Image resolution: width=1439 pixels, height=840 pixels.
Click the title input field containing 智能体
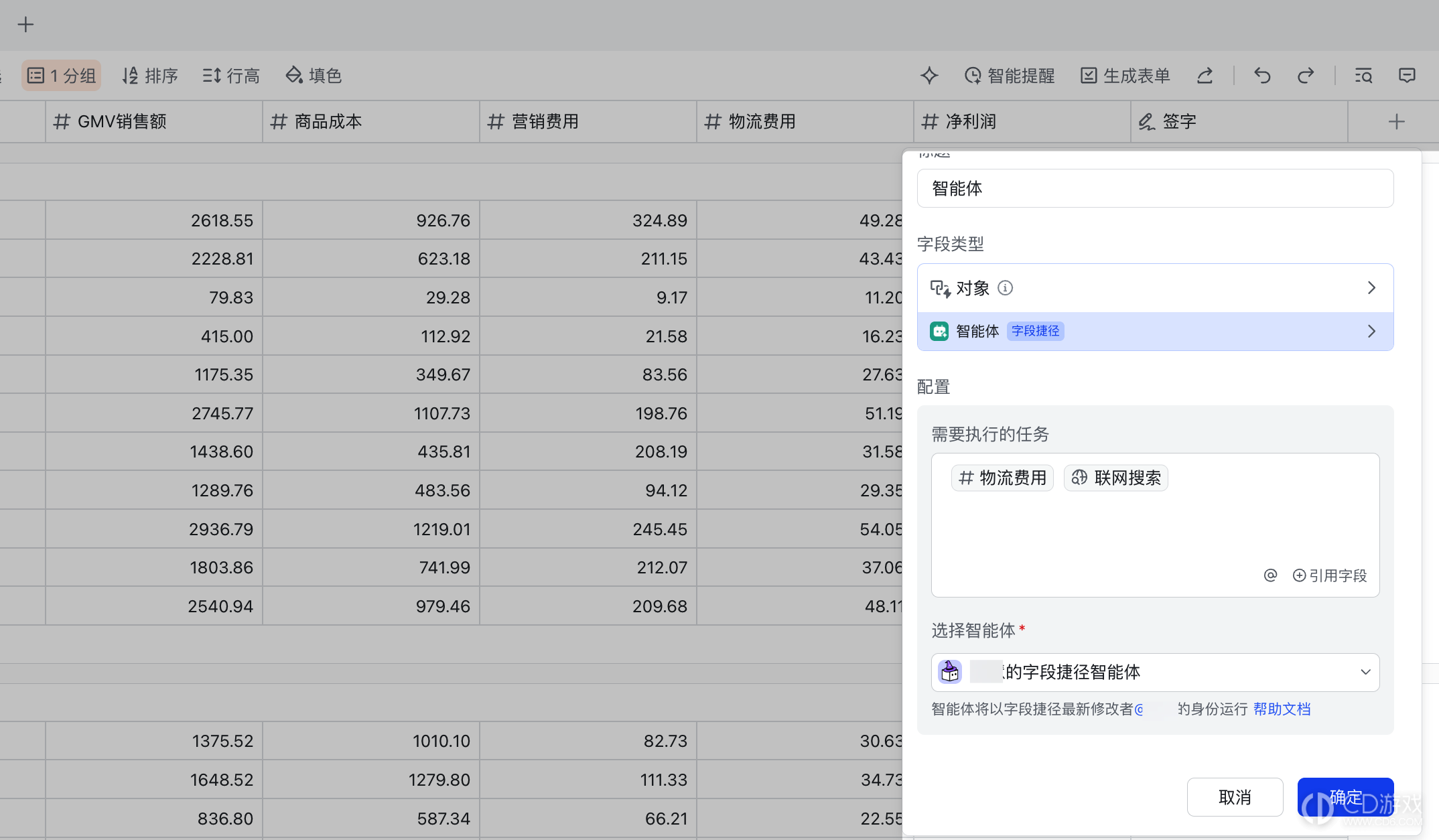pos(1156,188)
